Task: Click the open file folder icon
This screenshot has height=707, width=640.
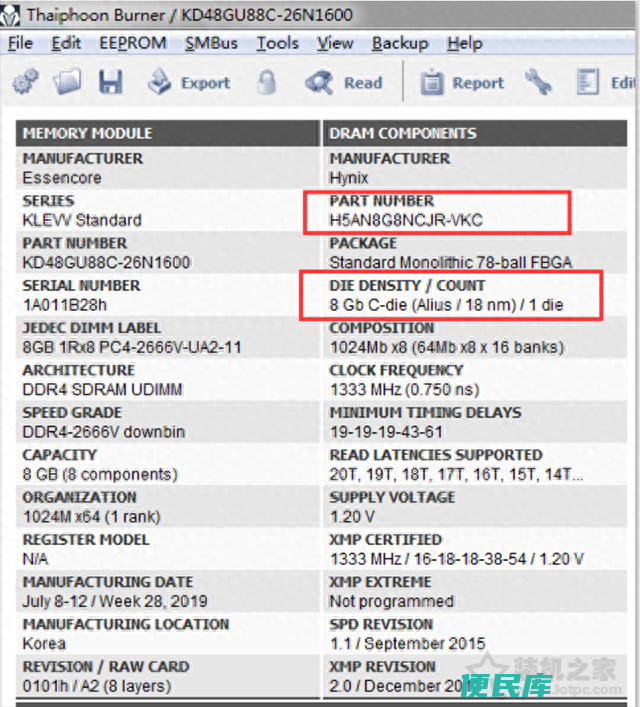Action: point(68,82)
